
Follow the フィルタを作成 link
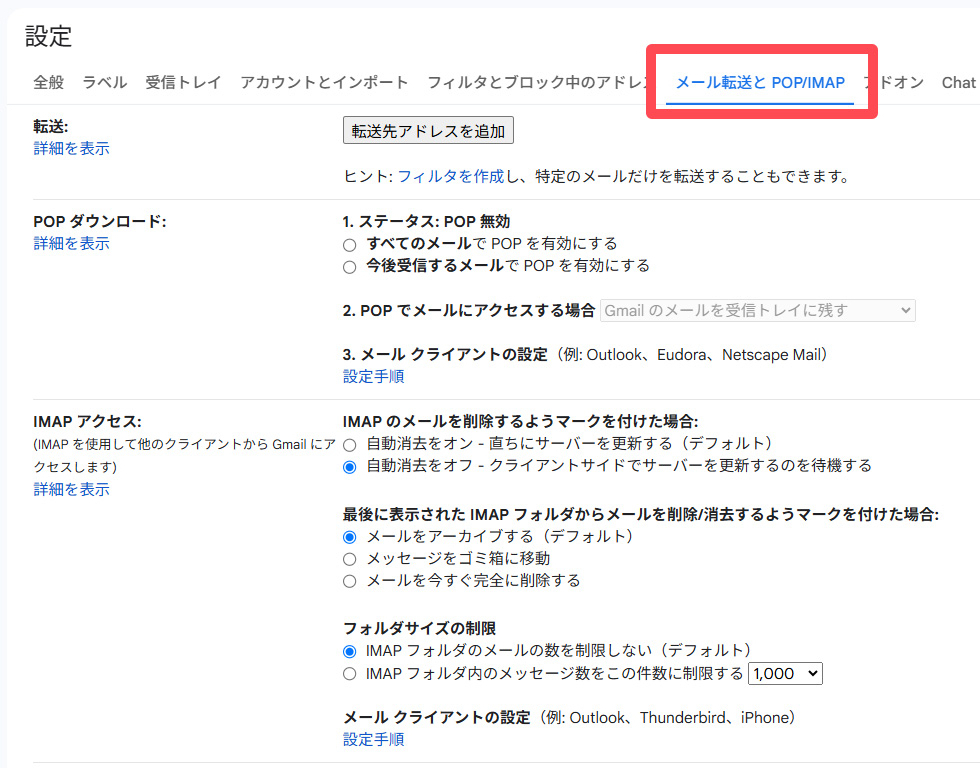click(x=451, y=177)
